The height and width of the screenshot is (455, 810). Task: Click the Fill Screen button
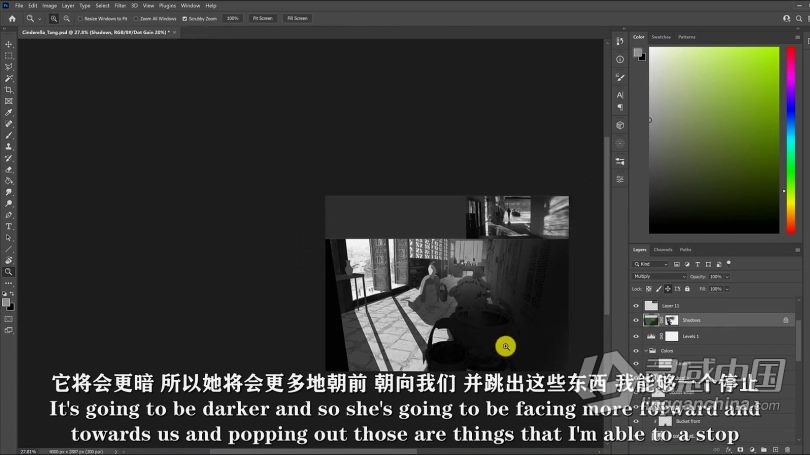[x=298, y=19]
